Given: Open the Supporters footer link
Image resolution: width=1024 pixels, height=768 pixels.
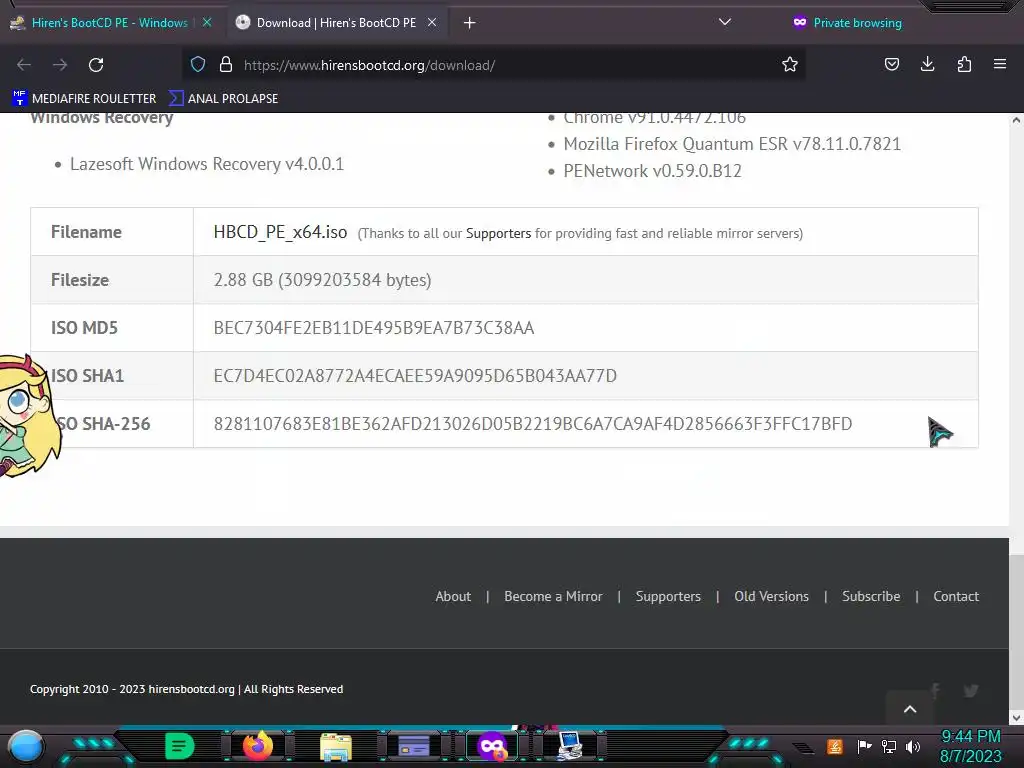Looking at the screenshot, I should point(668,596).
